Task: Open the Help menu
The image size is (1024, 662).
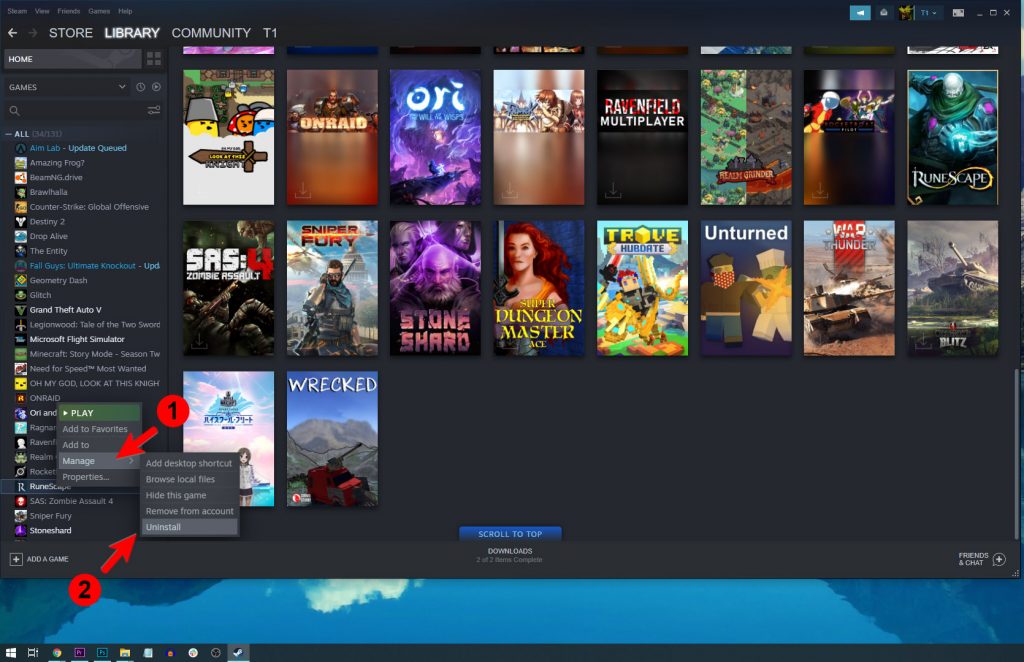Action: [125, 11]
